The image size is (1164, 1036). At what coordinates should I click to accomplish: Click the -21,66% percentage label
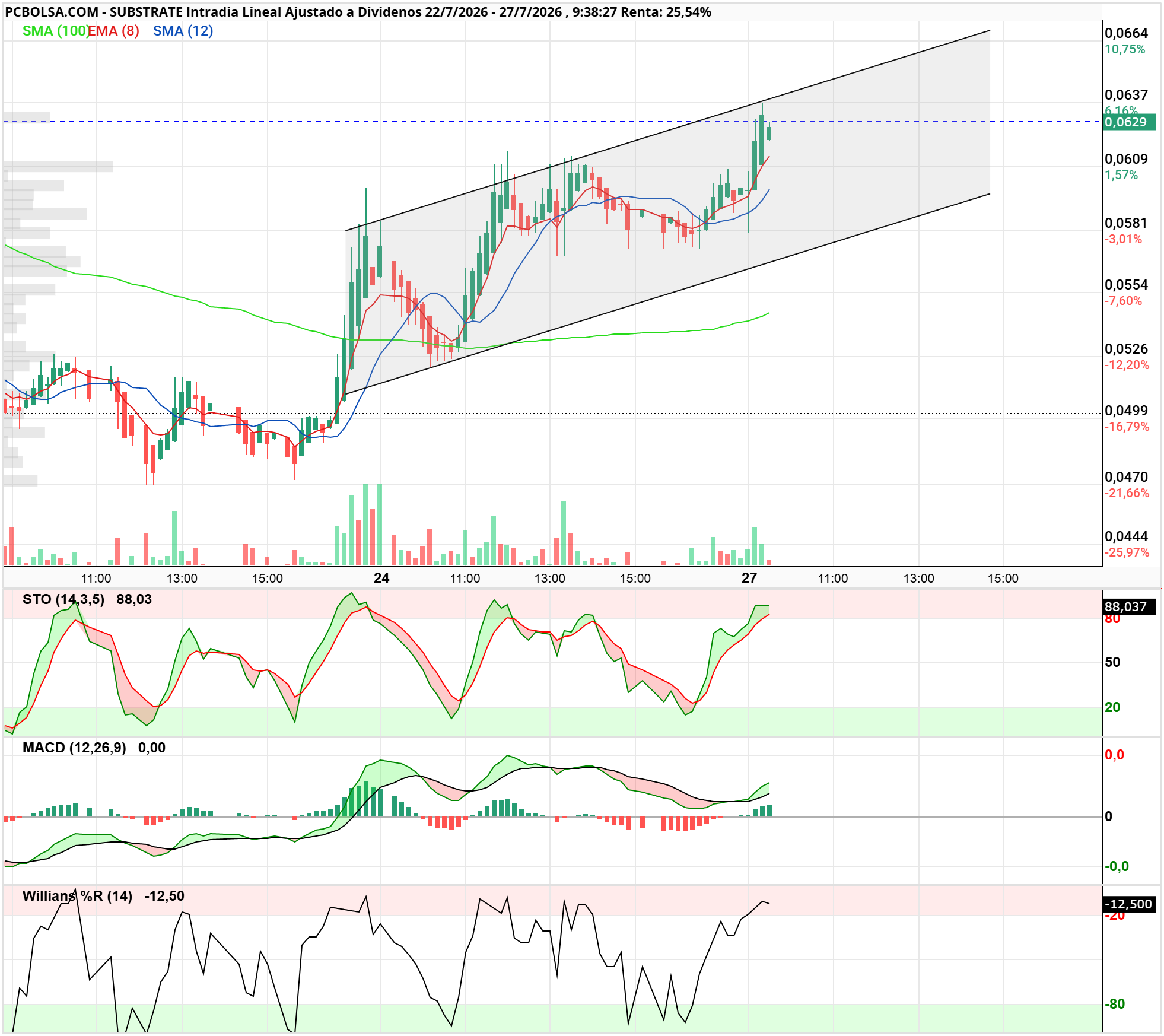point(1127,493)
